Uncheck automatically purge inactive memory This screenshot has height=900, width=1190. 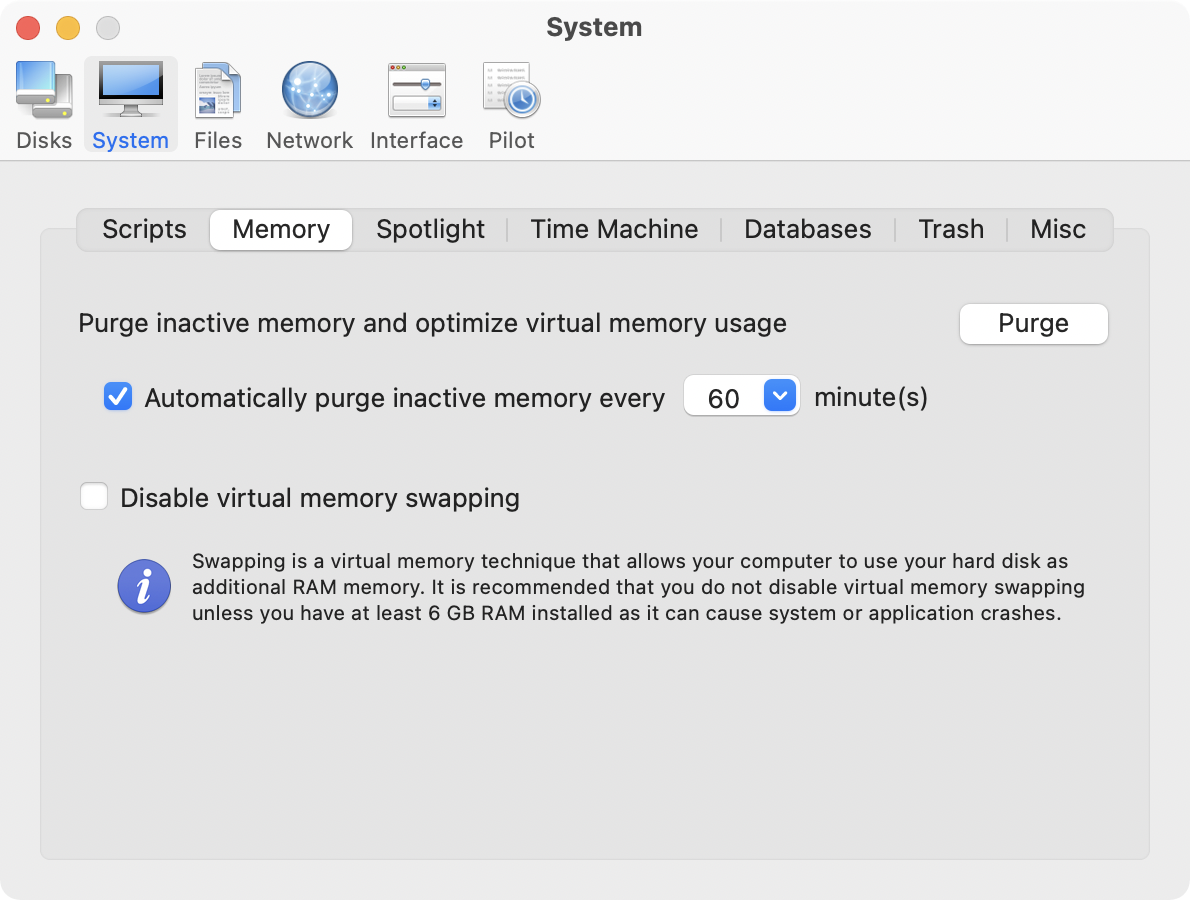pos(118,397)
